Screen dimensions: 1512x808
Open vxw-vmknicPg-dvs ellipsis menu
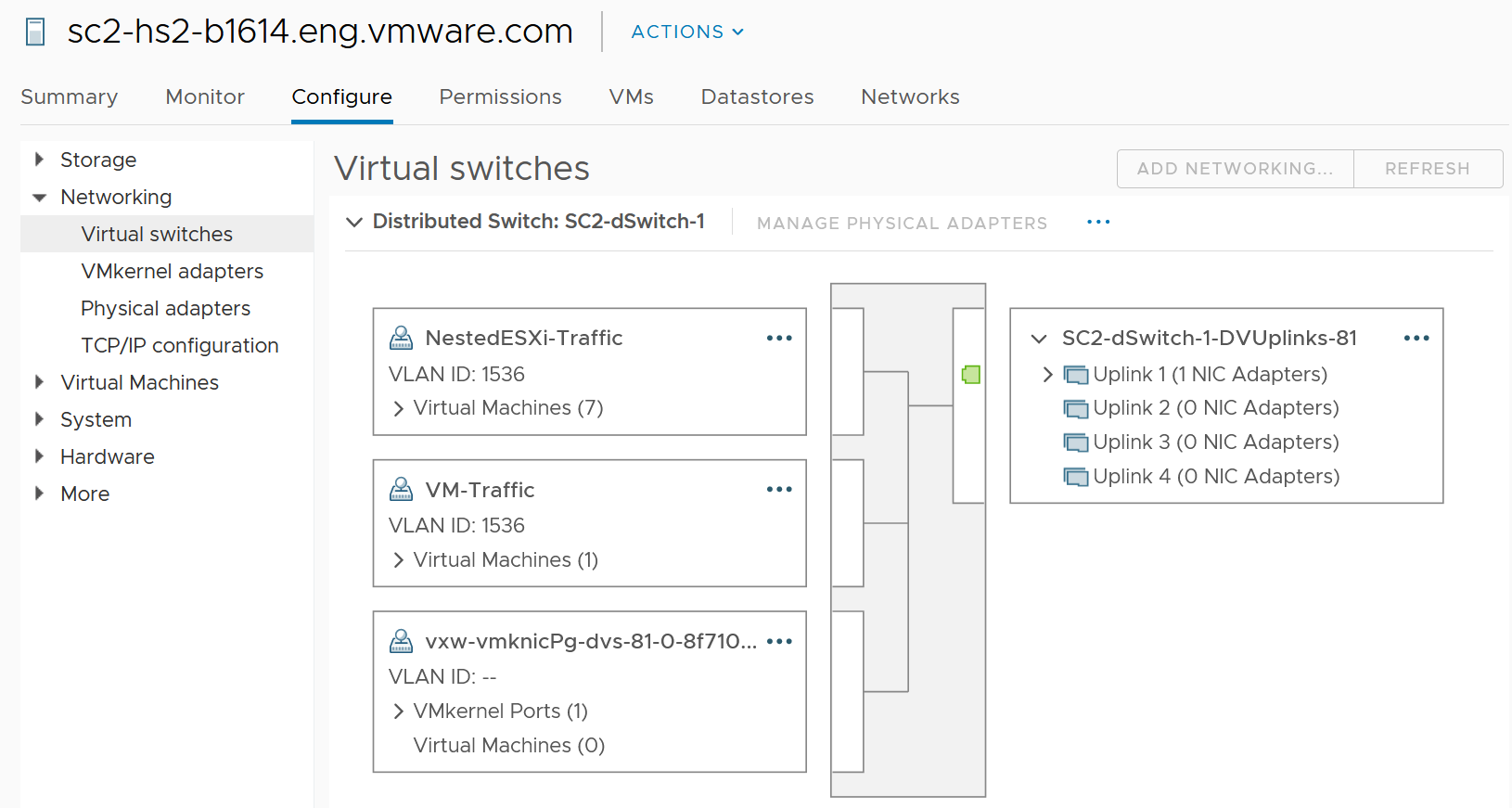779,641
